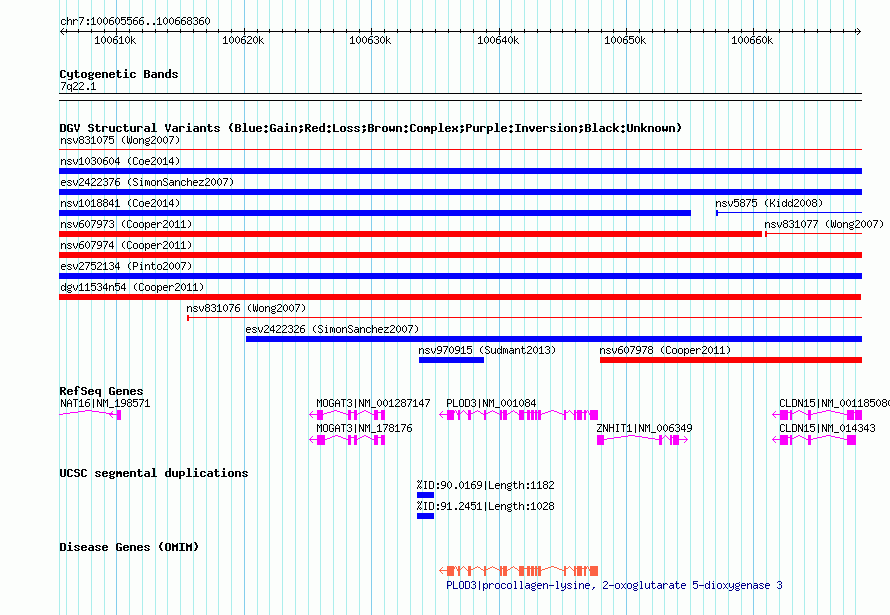This screenshot has height=615, width=890.
Task: Open the PLOD3 procollagen-lysine OMIM description link
Action: pos(614,585)
